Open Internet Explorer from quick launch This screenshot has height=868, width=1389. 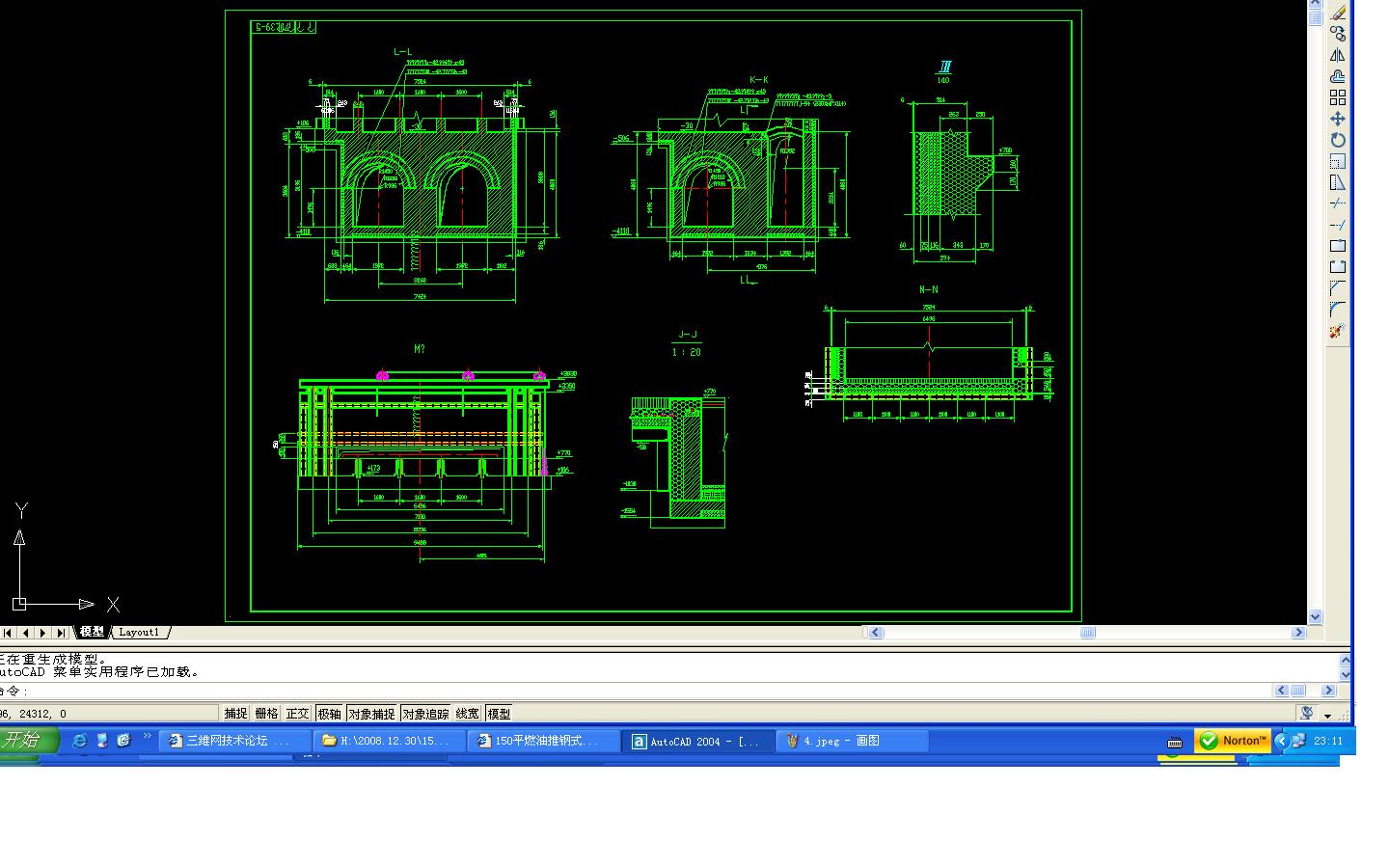79,740
